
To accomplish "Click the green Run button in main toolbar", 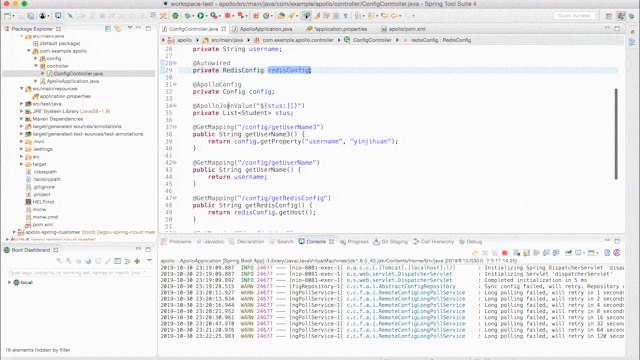I will pos(200,16).
